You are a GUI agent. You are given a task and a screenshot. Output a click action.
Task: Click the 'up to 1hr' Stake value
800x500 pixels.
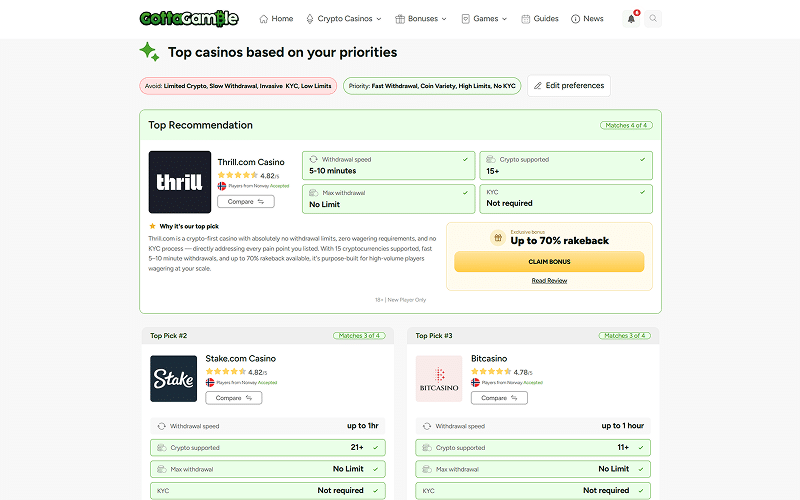point(363,426)
